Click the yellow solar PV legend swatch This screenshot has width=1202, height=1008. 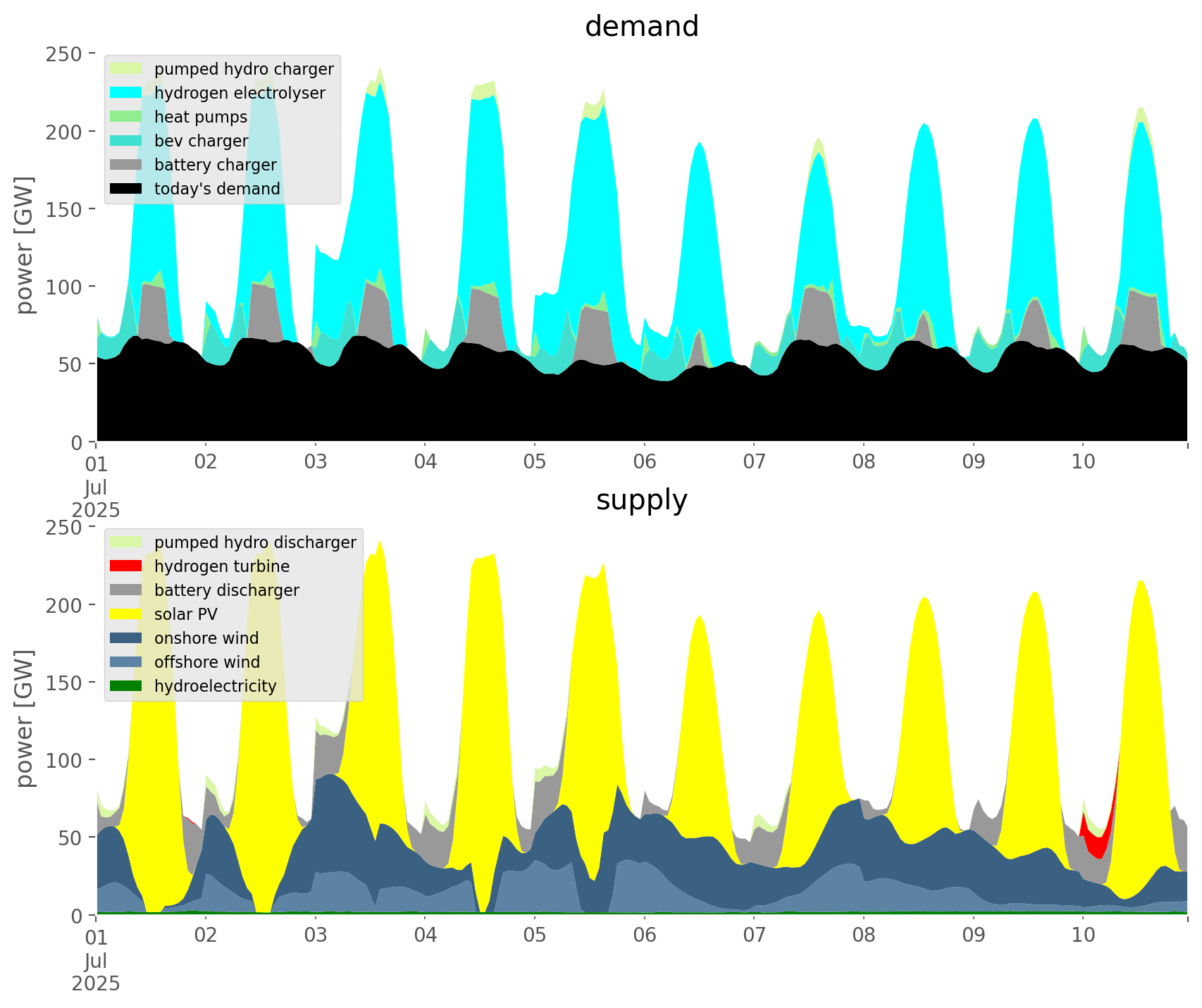[127, 614]
